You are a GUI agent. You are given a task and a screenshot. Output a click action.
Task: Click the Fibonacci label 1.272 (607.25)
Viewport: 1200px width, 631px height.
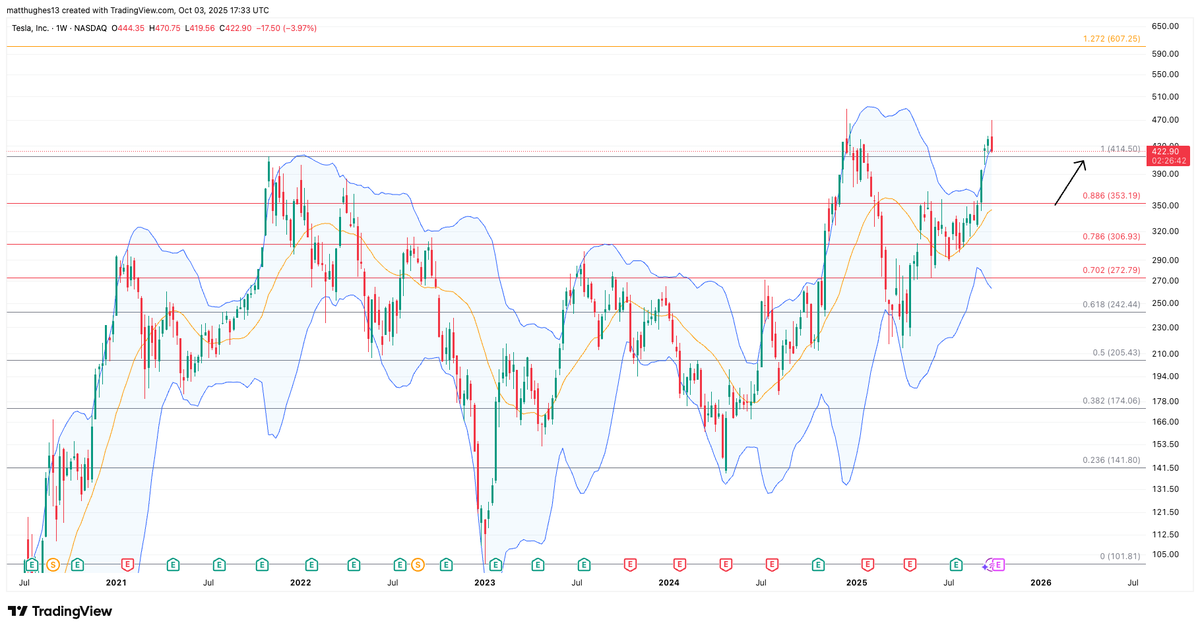1112,39
